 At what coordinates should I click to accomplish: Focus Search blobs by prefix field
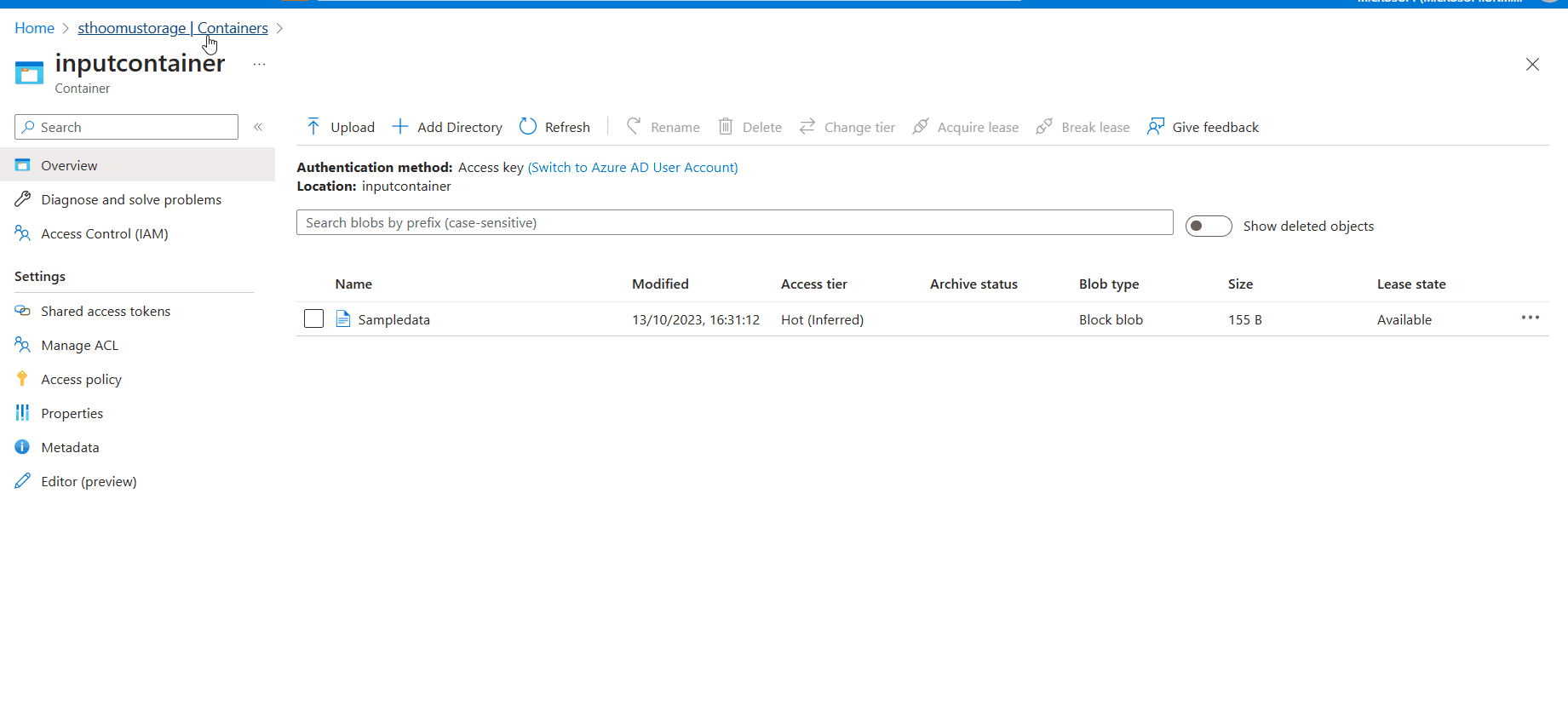pyautogui.click(x=735, y=222)
